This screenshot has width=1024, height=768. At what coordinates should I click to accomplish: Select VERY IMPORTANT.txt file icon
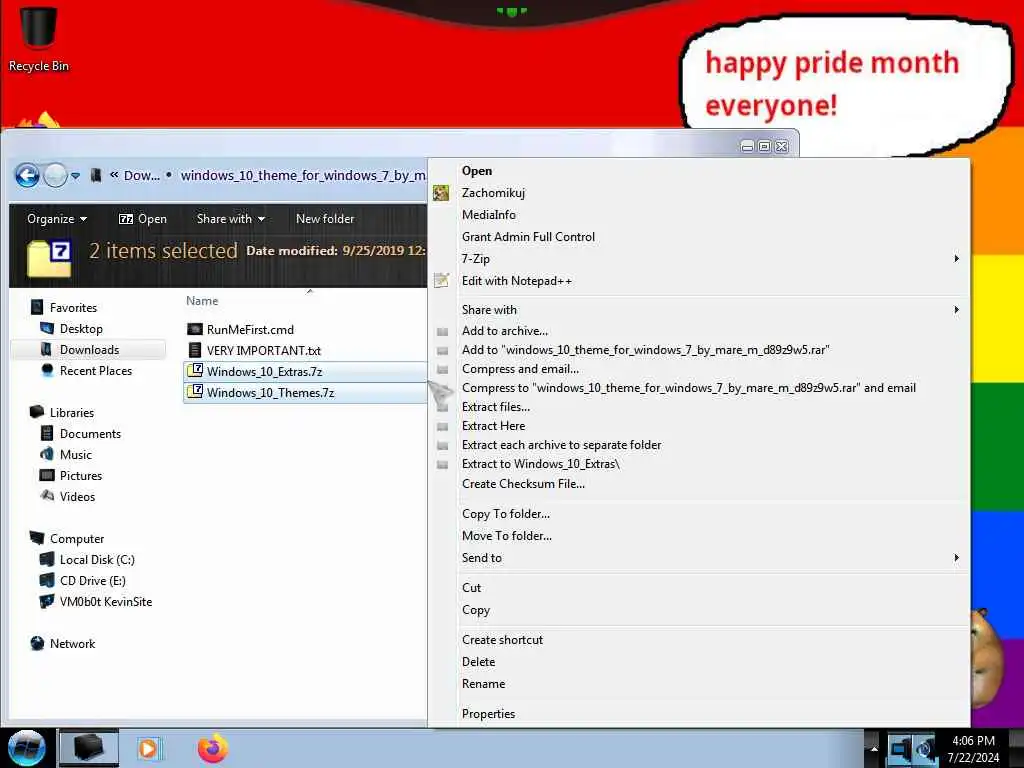pyautogui.click(x=195, y=350)
